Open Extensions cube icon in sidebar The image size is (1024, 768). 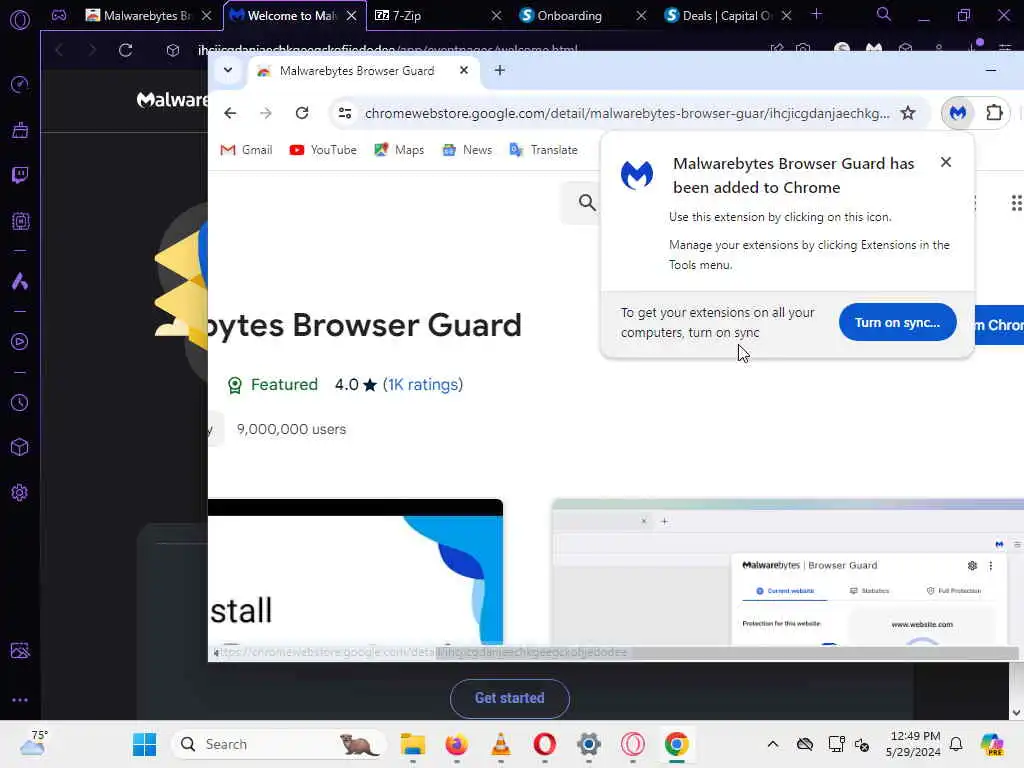coord(20,447)
